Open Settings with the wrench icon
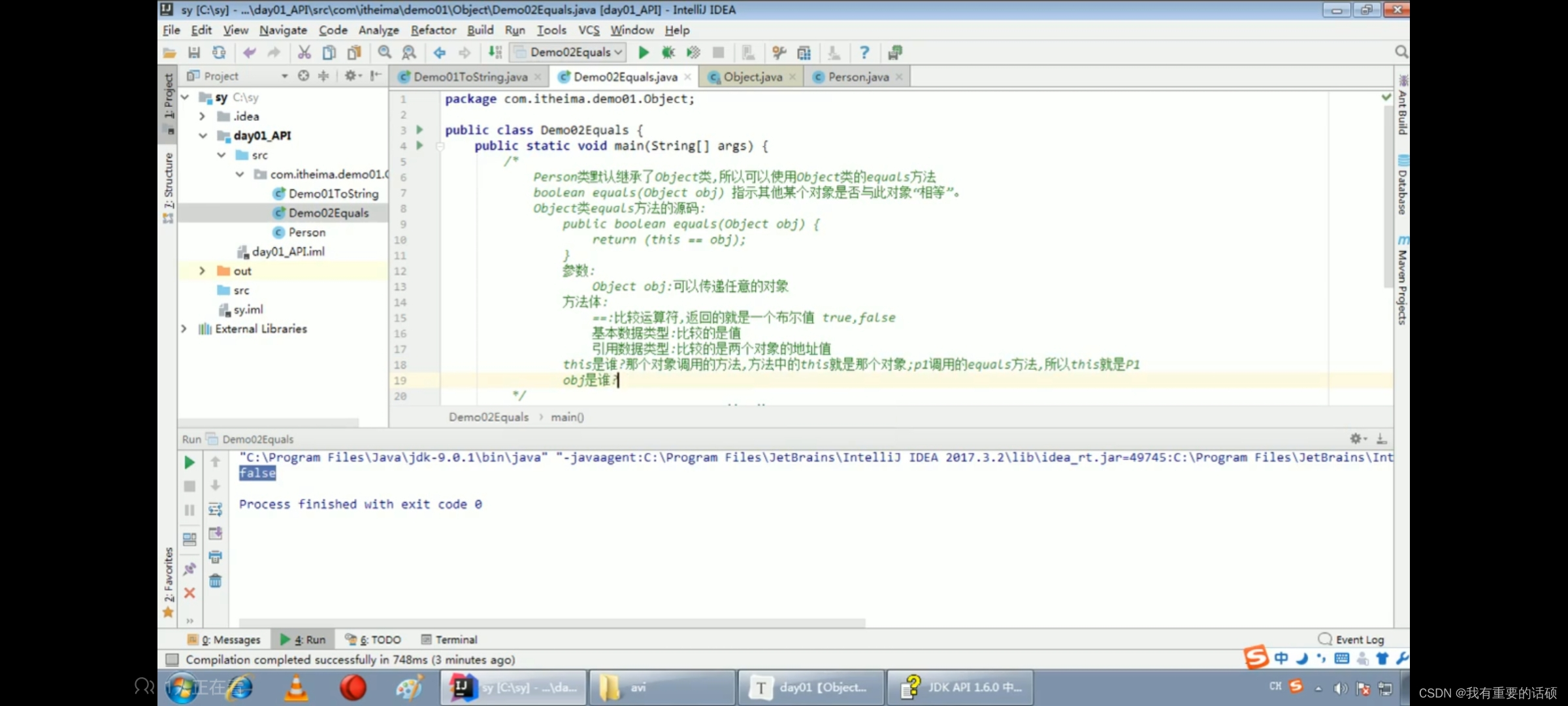The width and height of the screenshot is (1568, 706). pyautogui.click(x=779, y=52)
